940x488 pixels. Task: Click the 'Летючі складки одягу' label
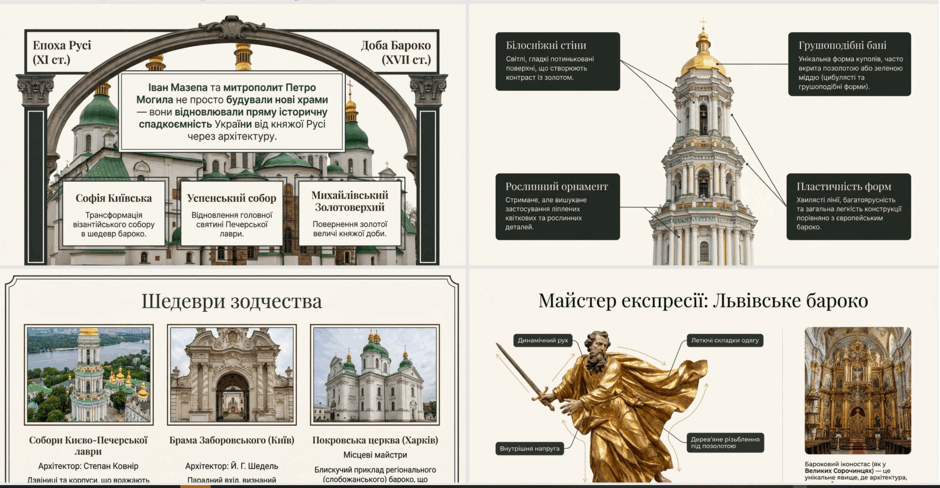click(724, 341)
